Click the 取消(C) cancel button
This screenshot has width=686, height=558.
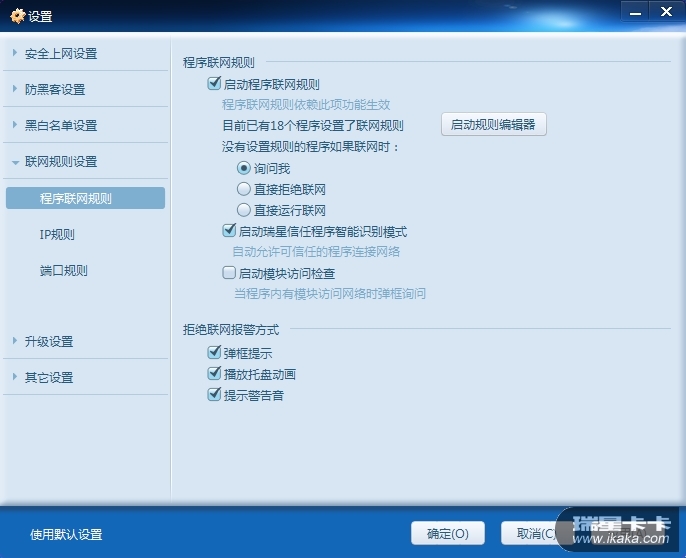pos(536,533)
